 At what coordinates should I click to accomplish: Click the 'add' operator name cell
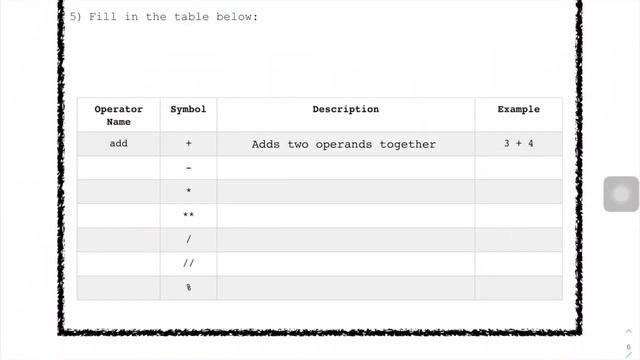(x=118, y=144)
